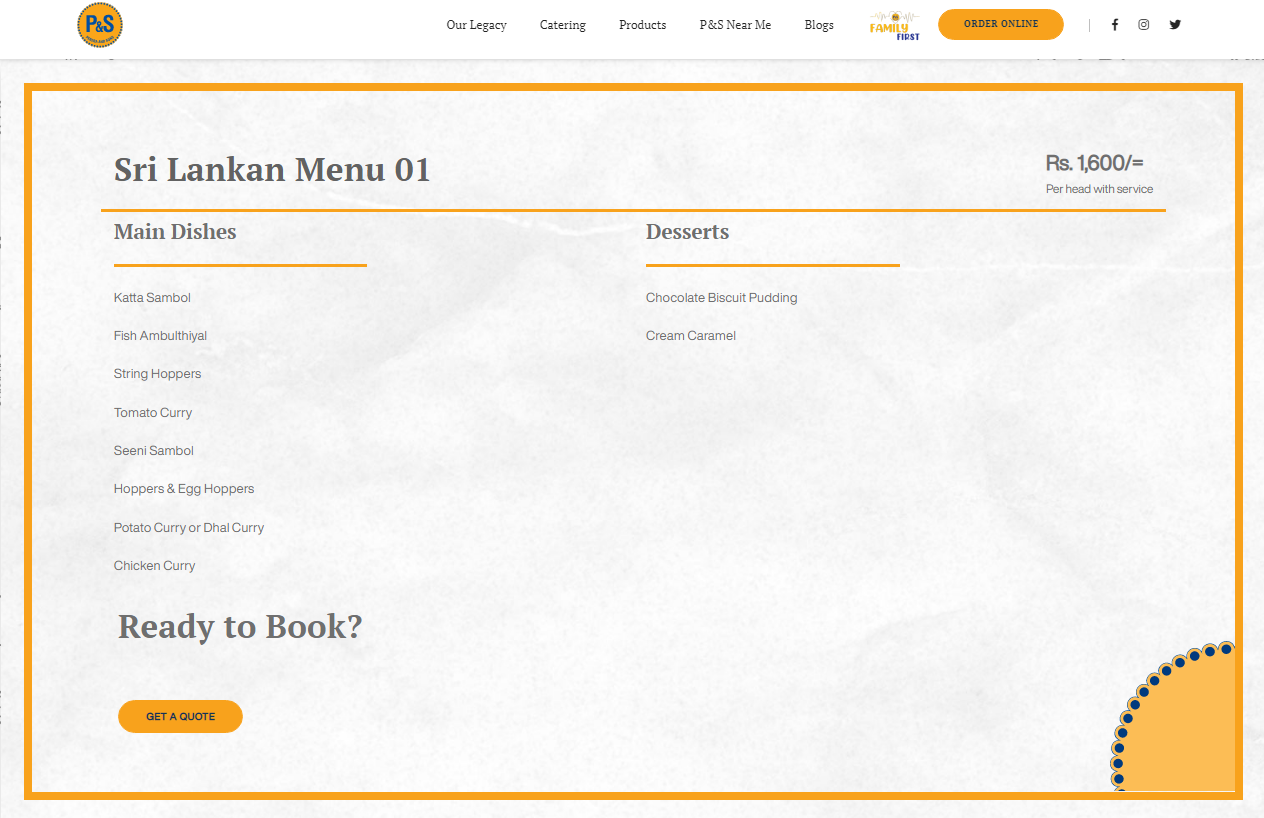Image resolution: width=1264 pixels, height=818 pixels.
Task: Select the Desserts heading
Action: coord(687,232)
